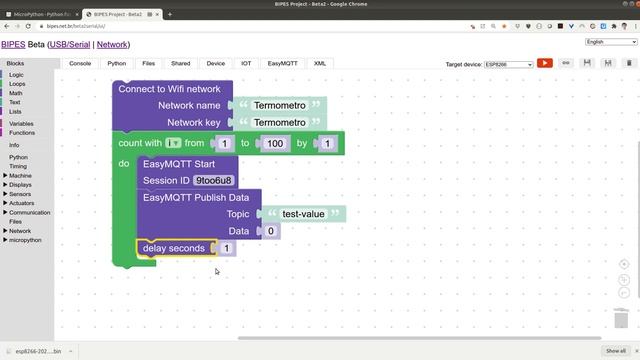Open the Chrome three-dot menu
Image resolution: width=640 pixels, height=360 pixels.
click(635, 26)
